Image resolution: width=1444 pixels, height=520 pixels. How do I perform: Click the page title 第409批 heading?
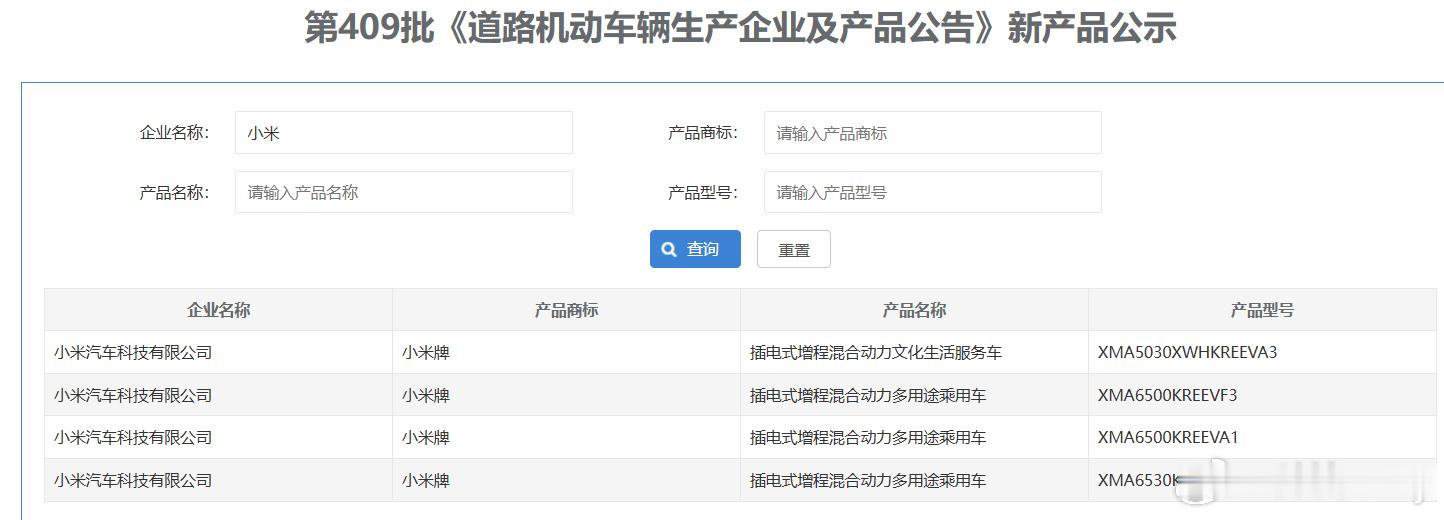pyautogui.click(x=740, y=27)
